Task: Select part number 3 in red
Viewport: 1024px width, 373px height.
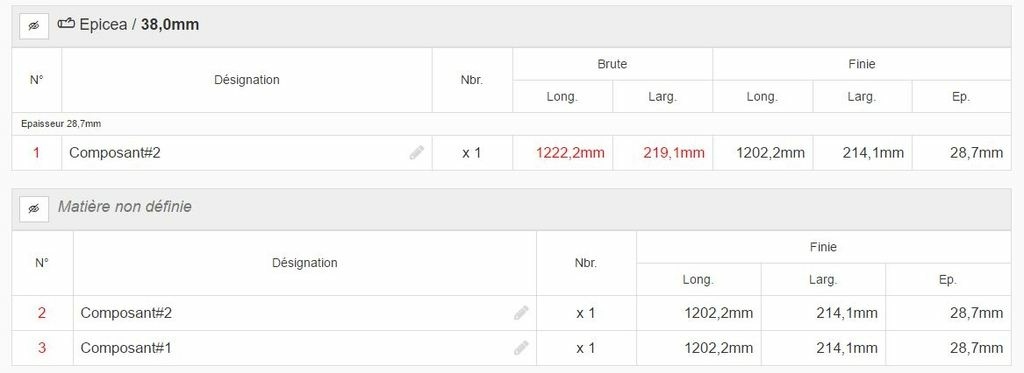Action: pos(42,348)
